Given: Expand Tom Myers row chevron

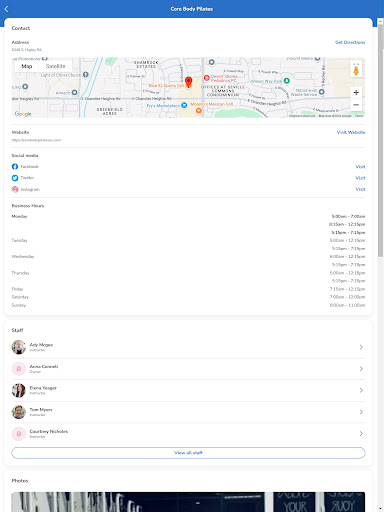Looking at the screenshot, I should coord(361,412).
